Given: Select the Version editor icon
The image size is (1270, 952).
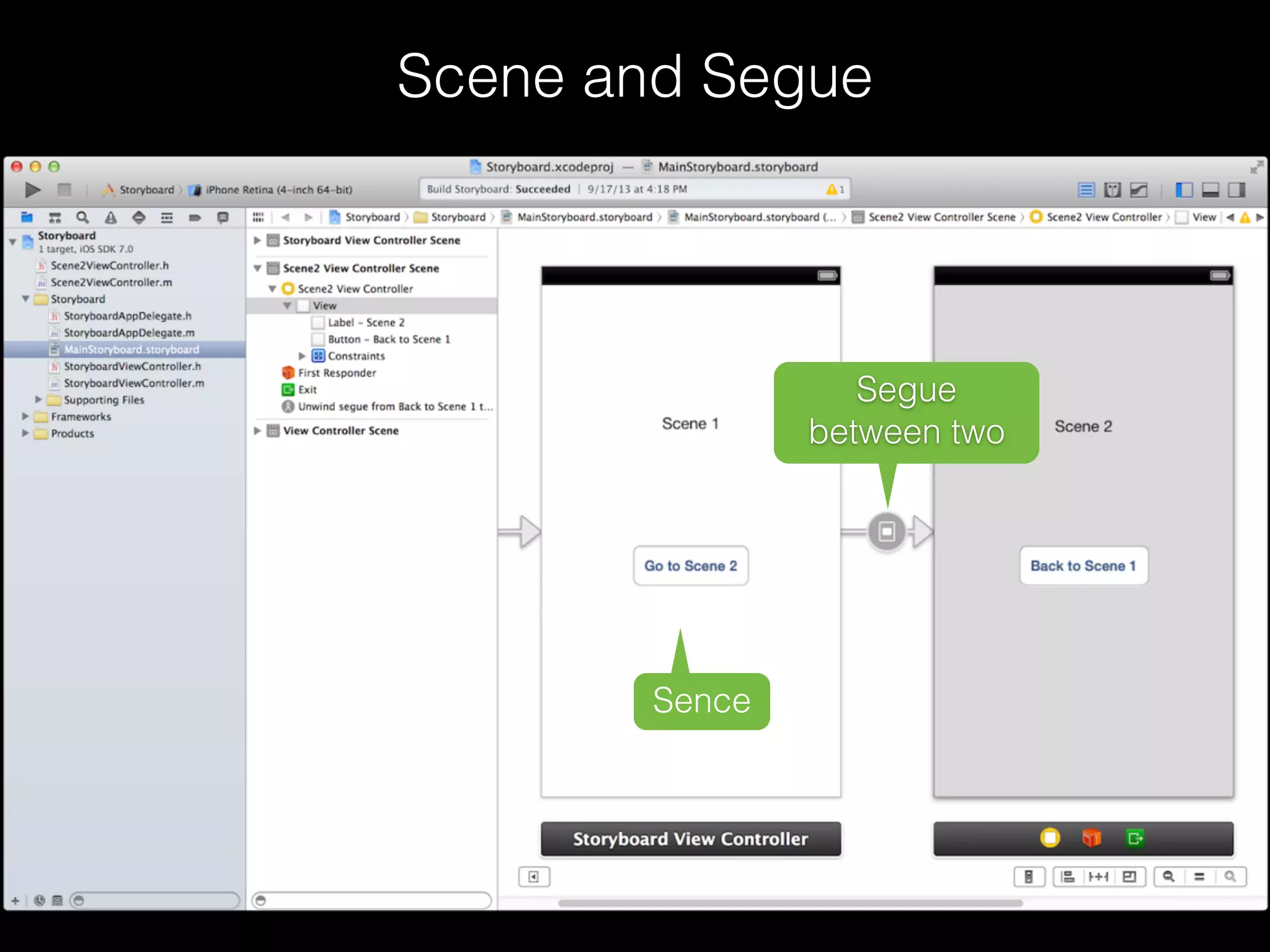Looking at the screenshot, I should pyautogui.click(x=1139, y=190).
